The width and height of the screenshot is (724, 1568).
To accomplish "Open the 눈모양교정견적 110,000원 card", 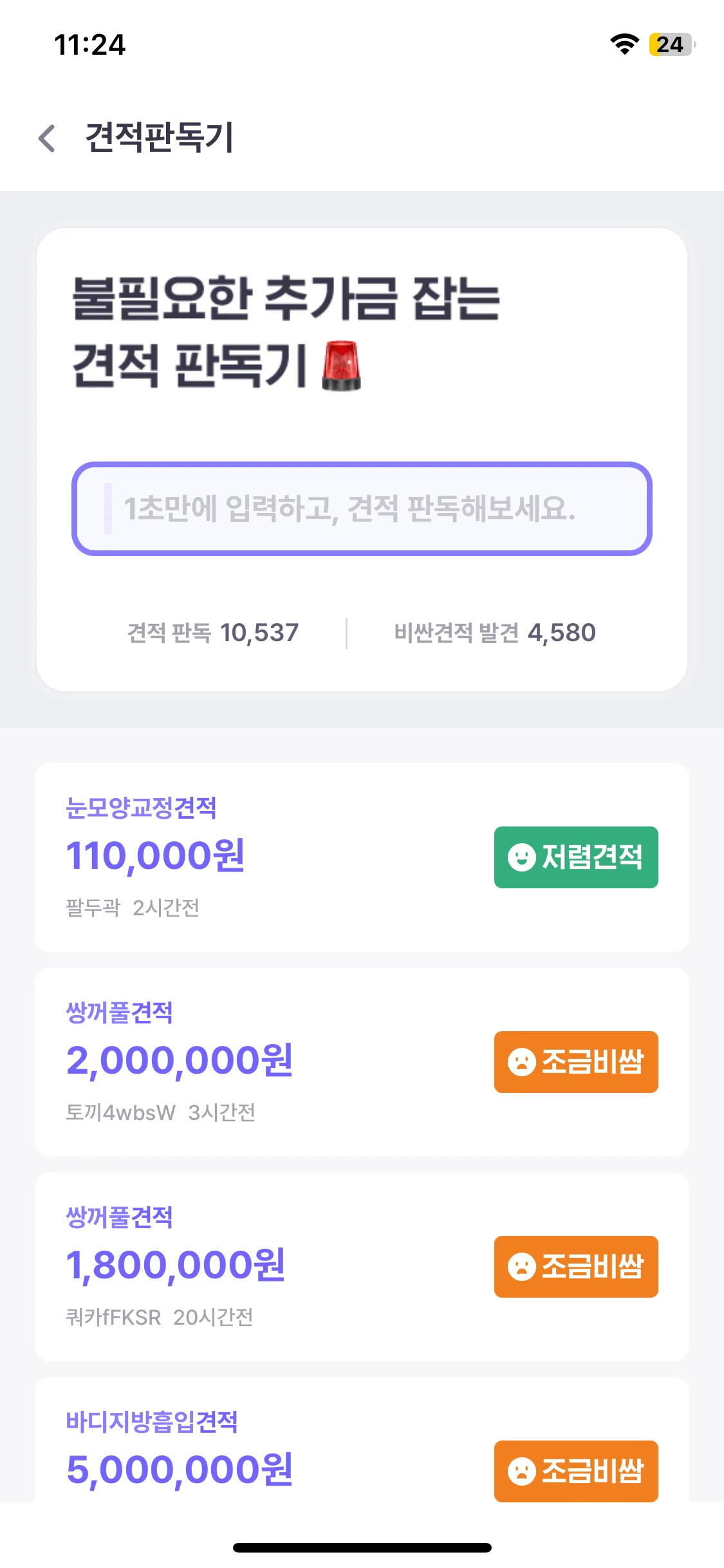I will pyautogui.click(x=257, y=857).
